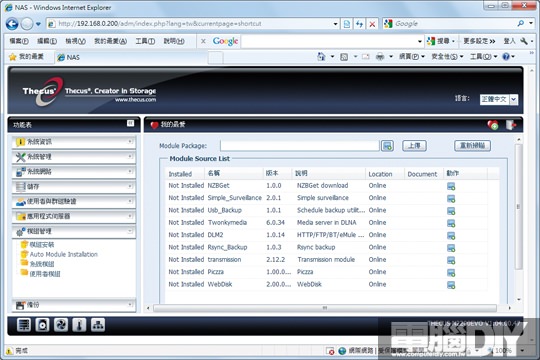Image resolution: width=540 pixels, height=360 pixels.
Task: Click the add-to-favorites heart icon
Action: coord(493,125)
